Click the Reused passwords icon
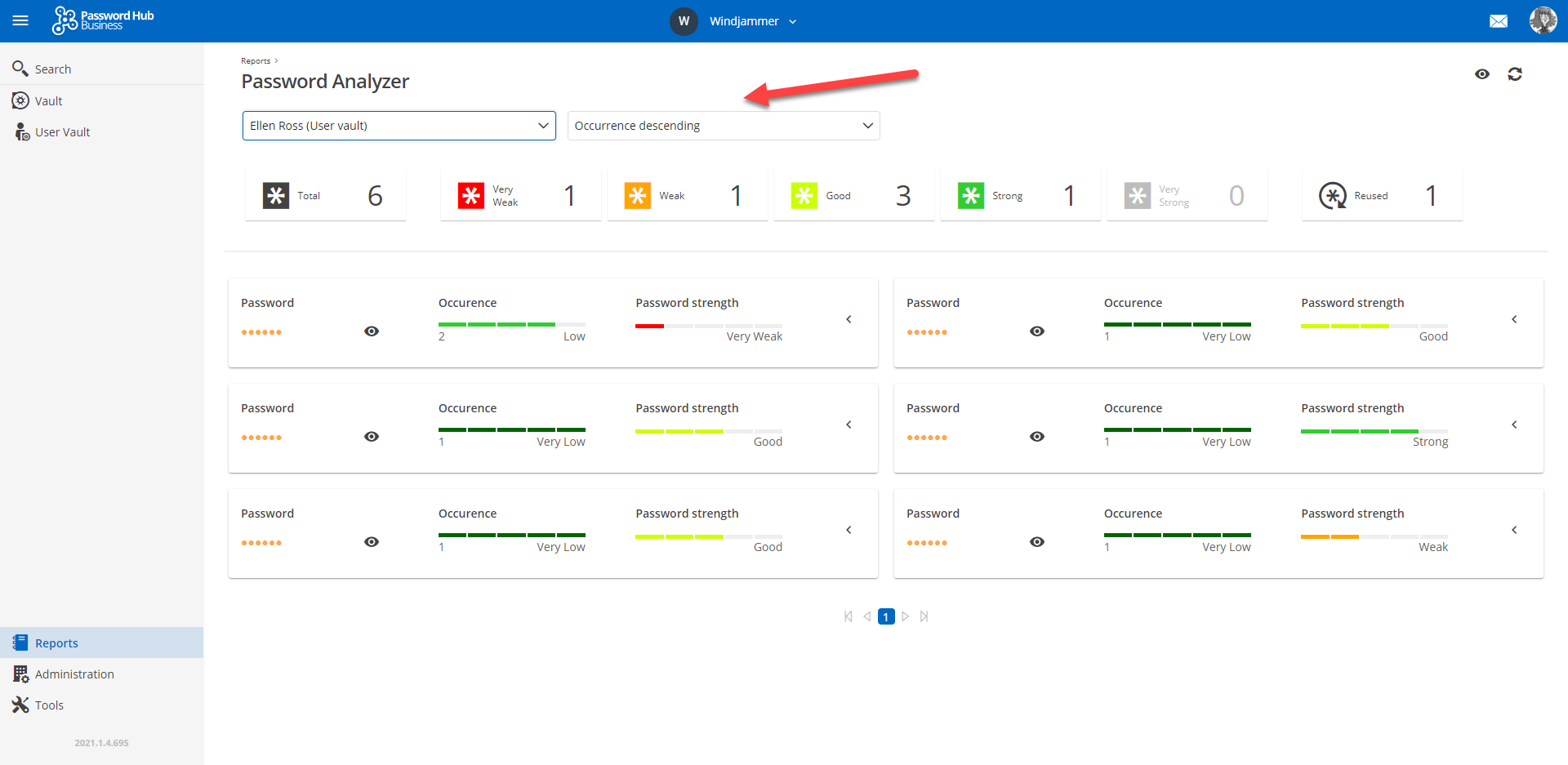The image size is (1568, 765). 1333,196
